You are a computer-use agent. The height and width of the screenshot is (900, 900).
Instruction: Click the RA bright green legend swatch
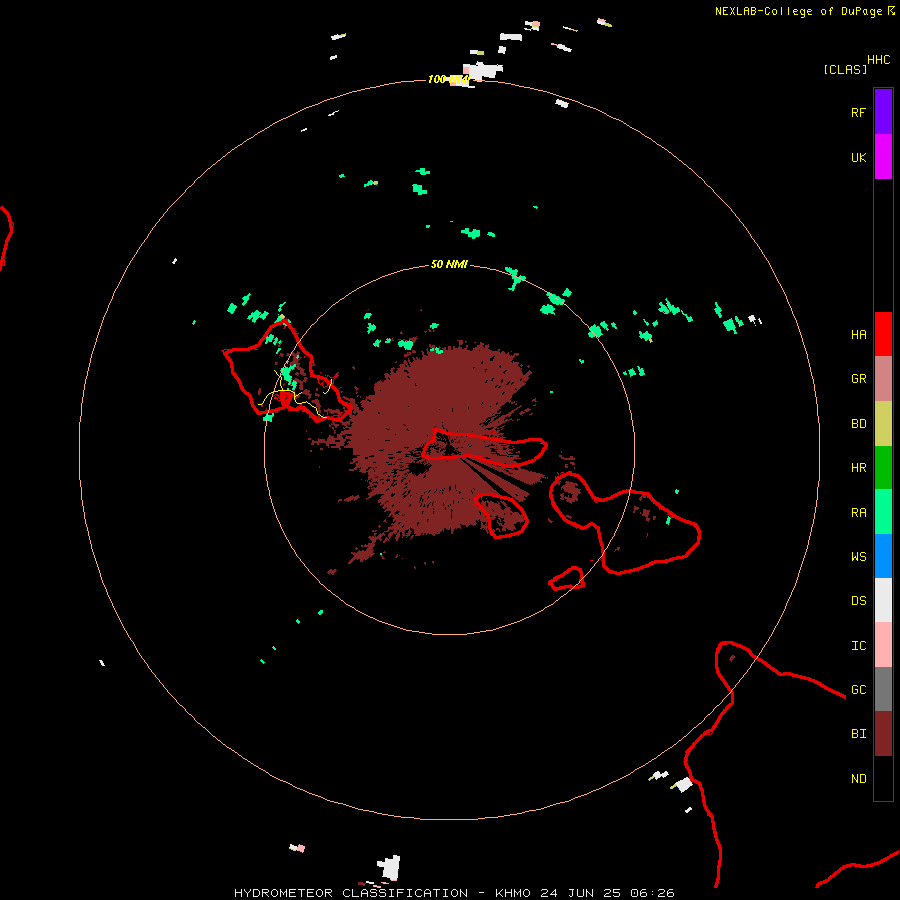883,512
